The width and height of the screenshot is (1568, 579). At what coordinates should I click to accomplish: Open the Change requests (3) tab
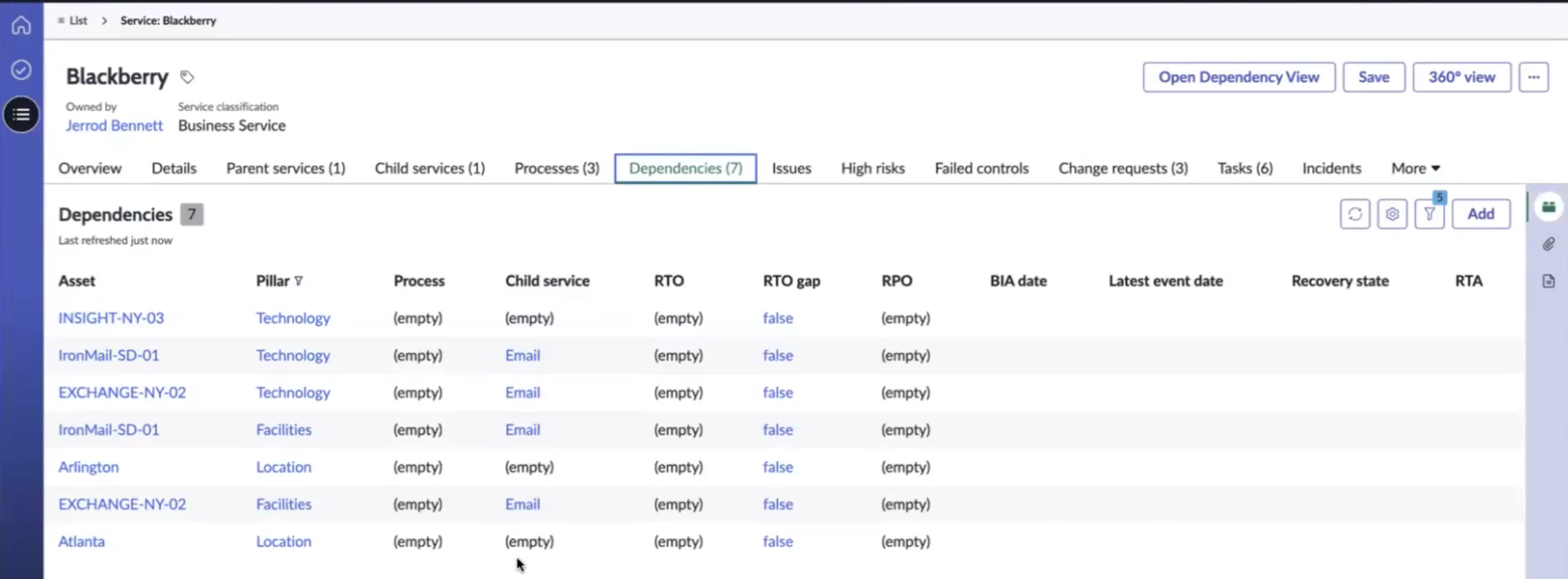[1123, 169]
